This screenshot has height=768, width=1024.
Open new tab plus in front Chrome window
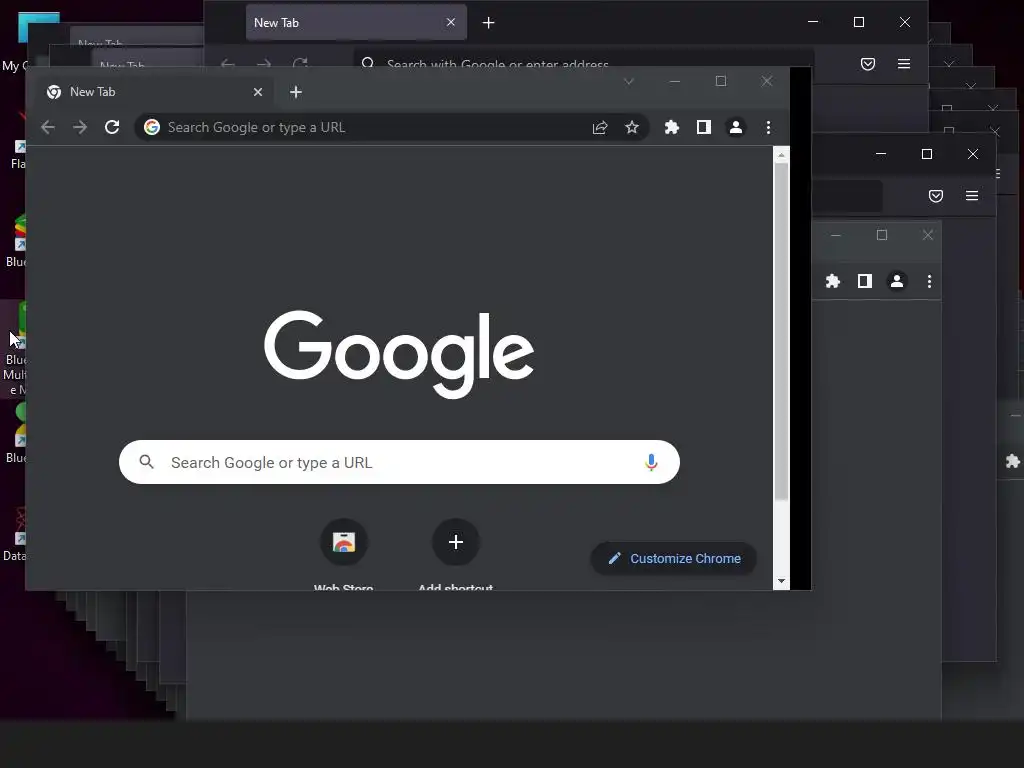[x=296, y=92]
